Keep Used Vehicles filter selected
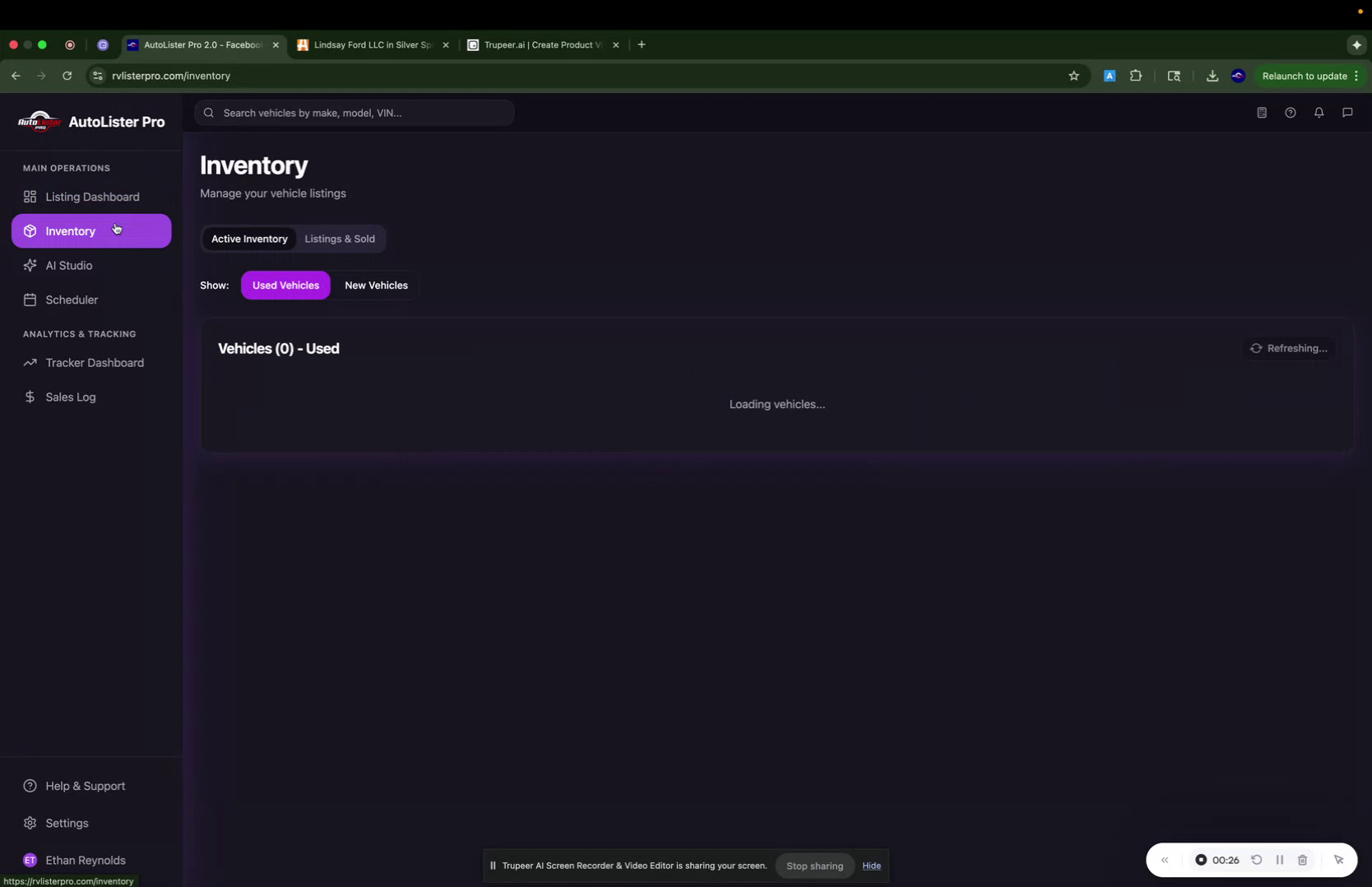The width and height of the screenshot is (1372, 887). click(x=285, y=285)
